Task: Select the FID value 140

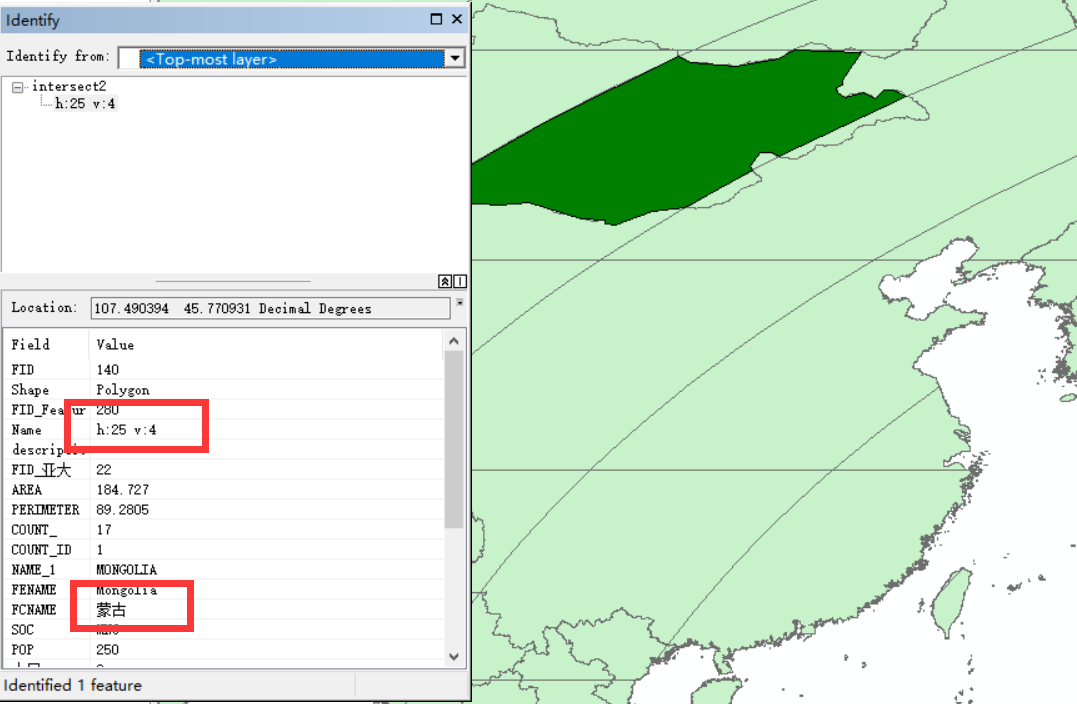Action: click(x=104, y=370)
